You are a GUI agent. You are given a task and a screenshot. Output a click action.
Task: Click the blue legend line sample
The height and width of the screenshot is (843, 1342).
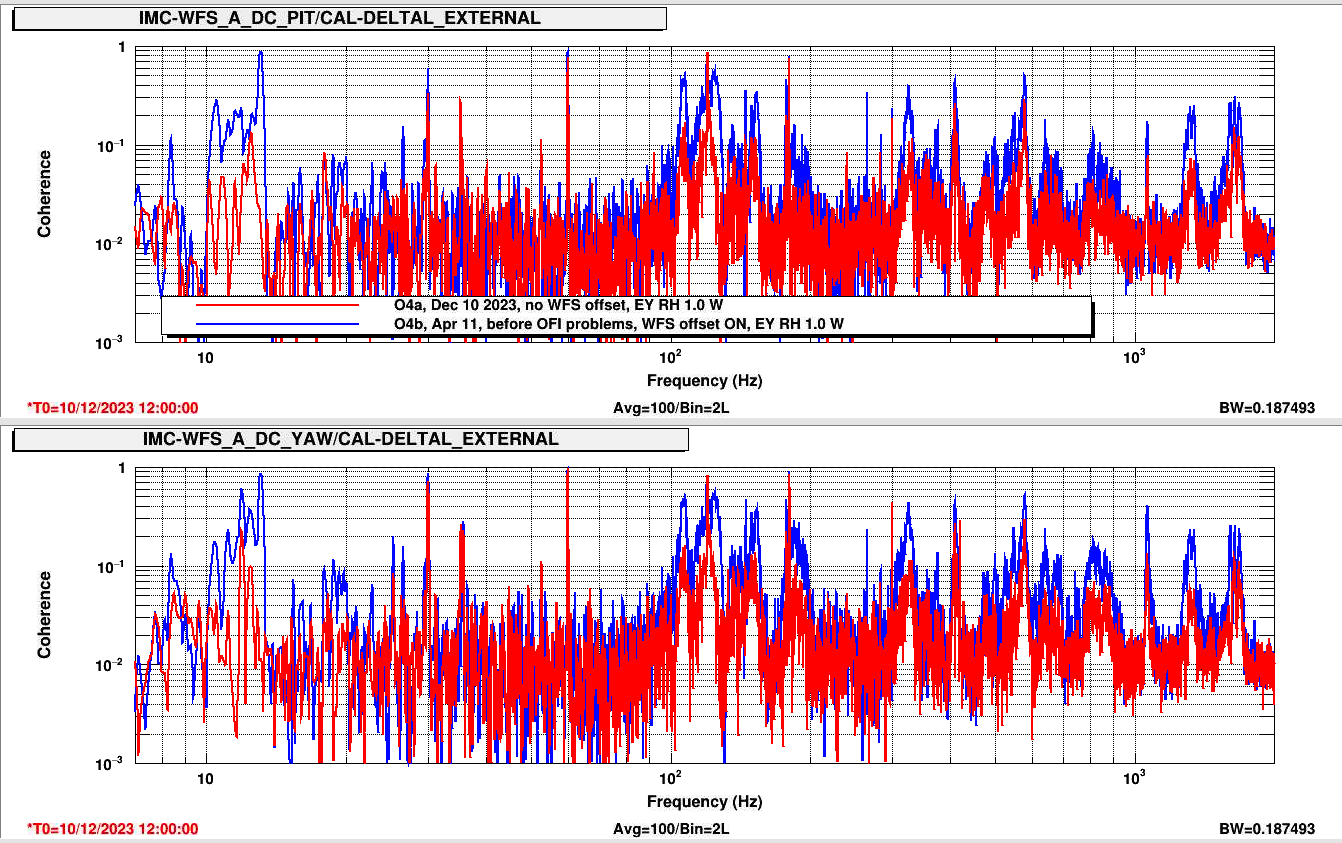pyautogui.click(x=277, y=325)
